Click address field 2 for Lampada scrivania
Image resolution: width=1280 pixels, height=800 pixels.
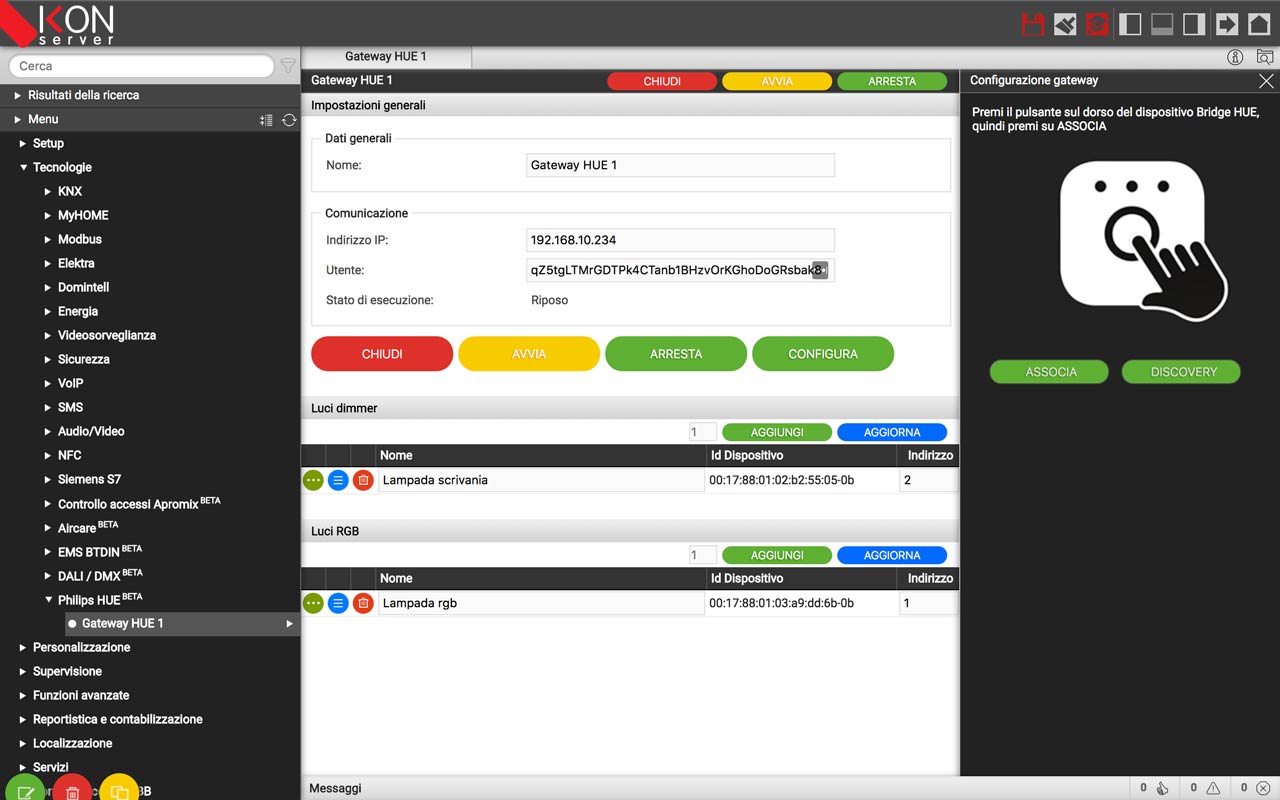[x=928, y=480]
